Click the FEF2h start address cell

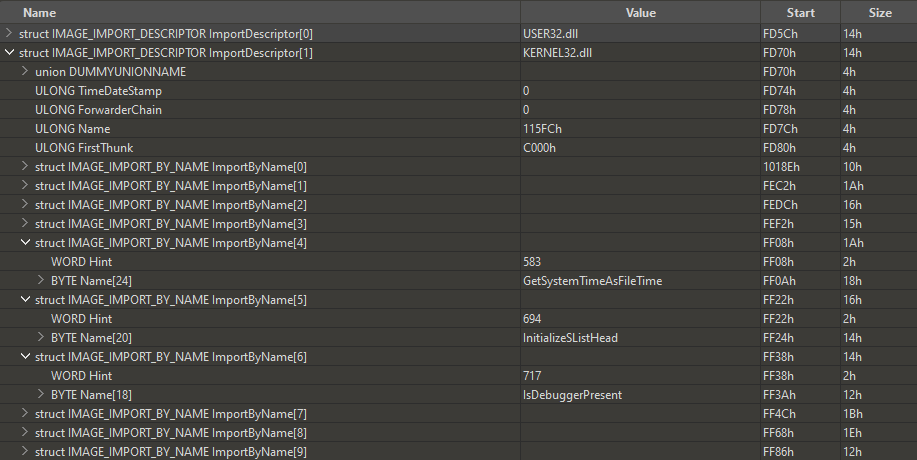[x=800, y=223]
